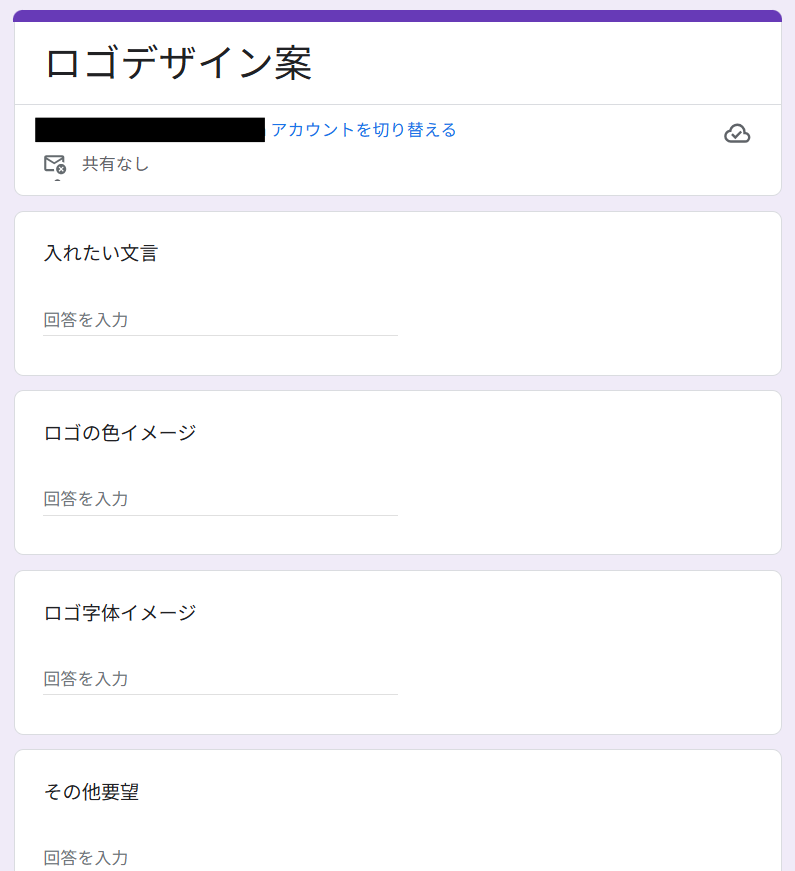Click the ロゴ字体イメージ question label
The width and height of the screenshot is (795, 871).
[x=120, y=613]
